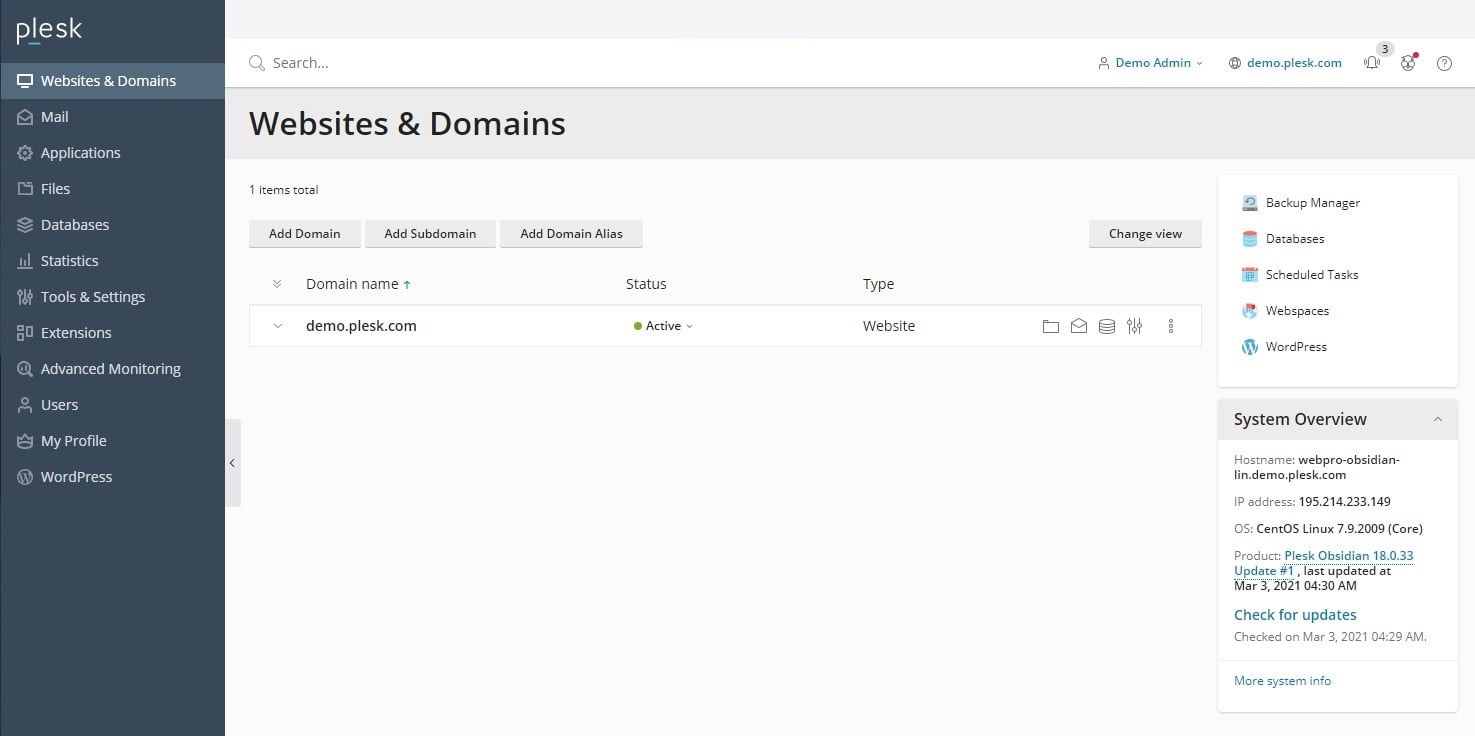Open mail icon in demo.plesk.com row
This screenshot has height=736, width=1475.
point(1078,326)
